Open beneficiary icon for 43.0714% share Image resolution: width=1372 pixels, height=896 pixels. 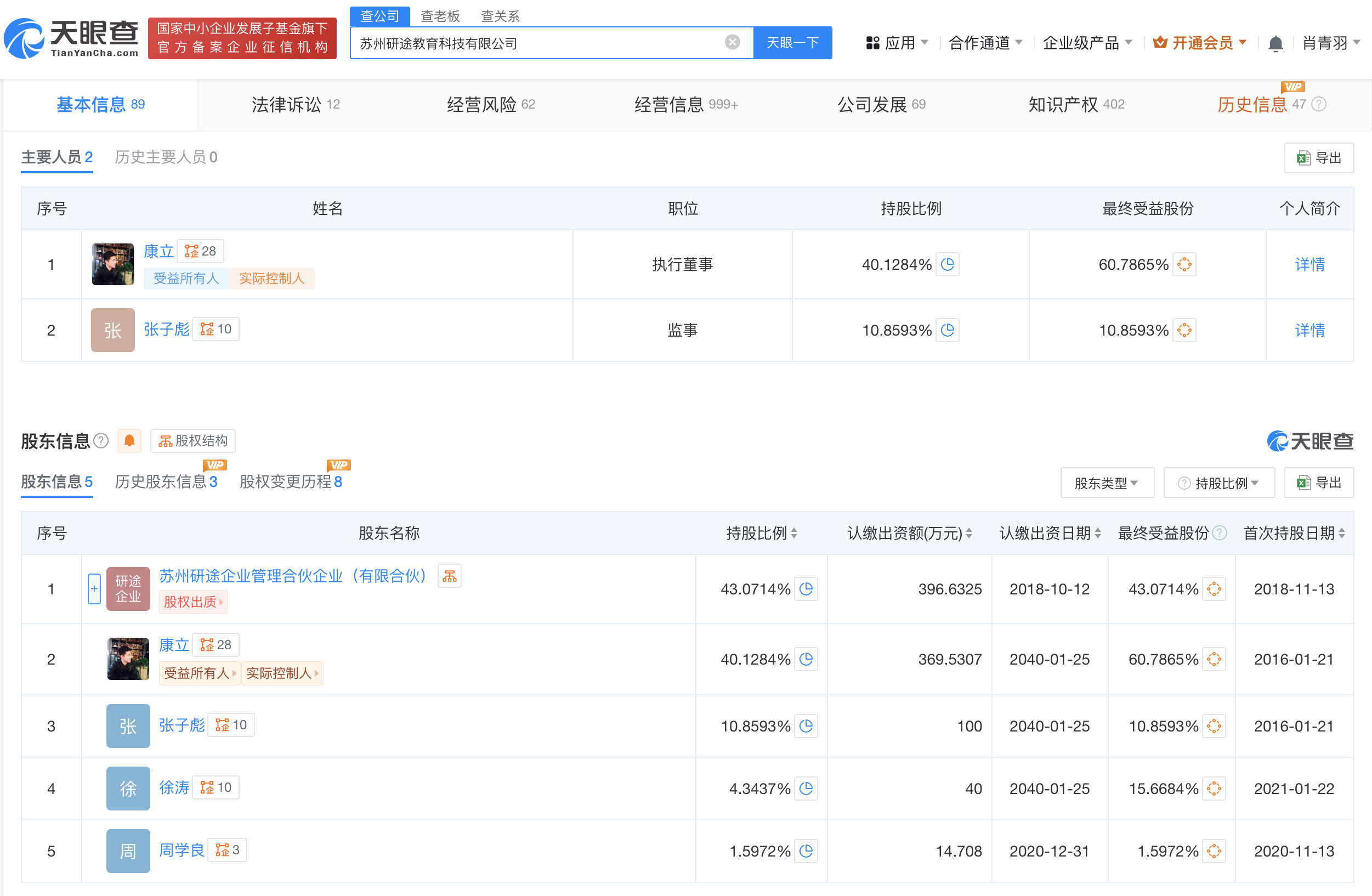click(1214, 589)
